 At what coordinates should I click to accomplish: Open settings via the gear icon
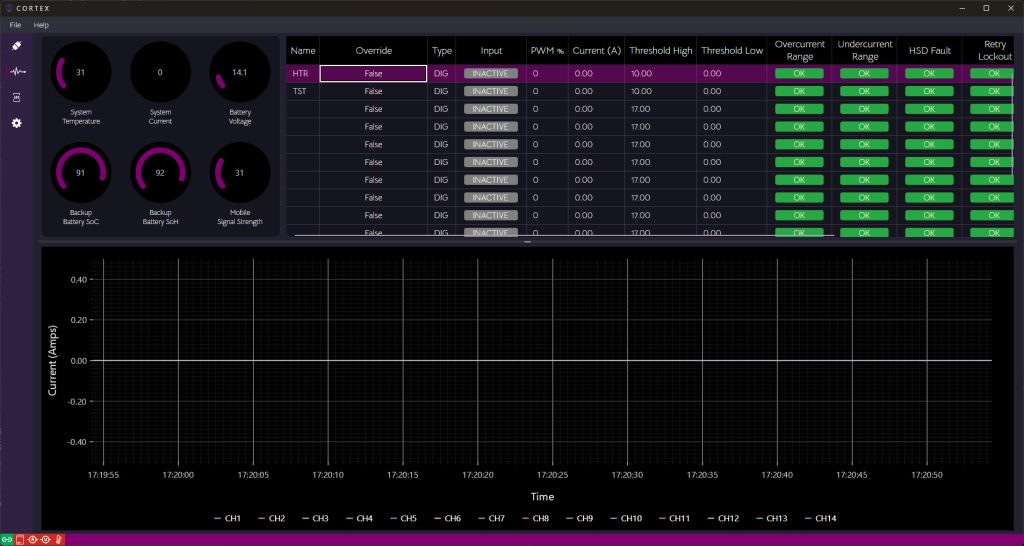tap(16, 123)
